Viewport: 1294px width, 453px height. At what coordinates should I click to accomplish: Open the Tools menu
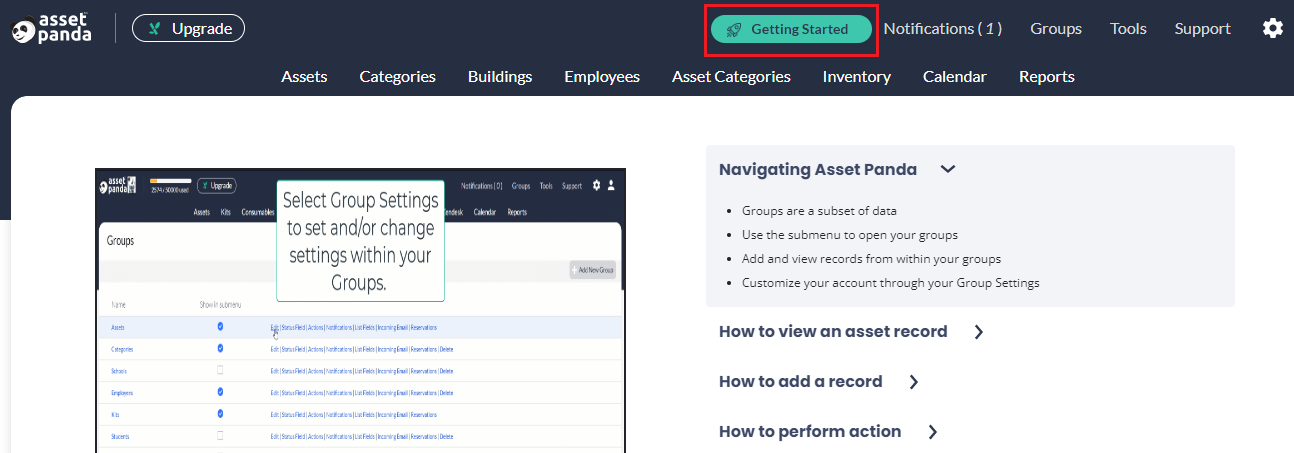(1128, 28)
